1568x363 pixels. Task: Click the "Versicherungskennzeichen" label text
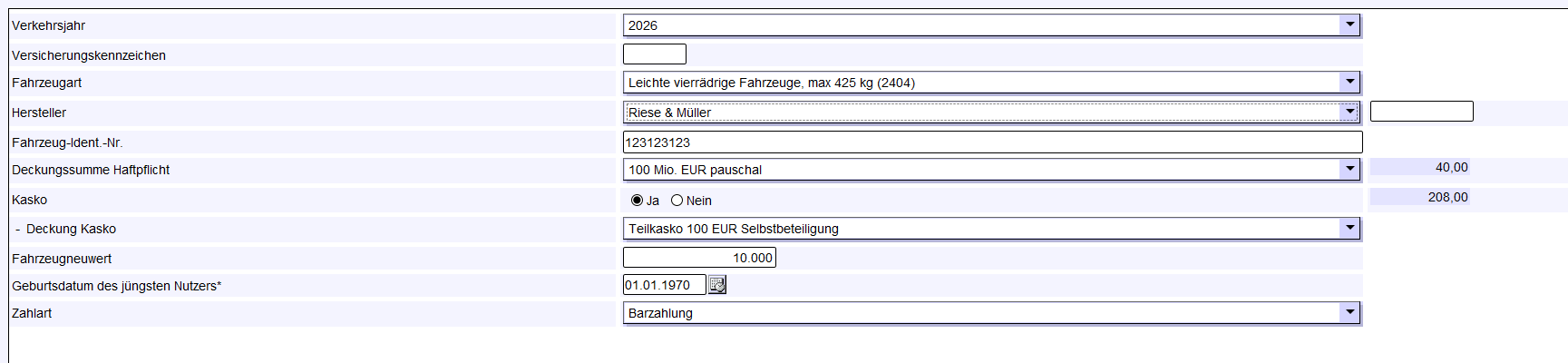click(89, 55)
